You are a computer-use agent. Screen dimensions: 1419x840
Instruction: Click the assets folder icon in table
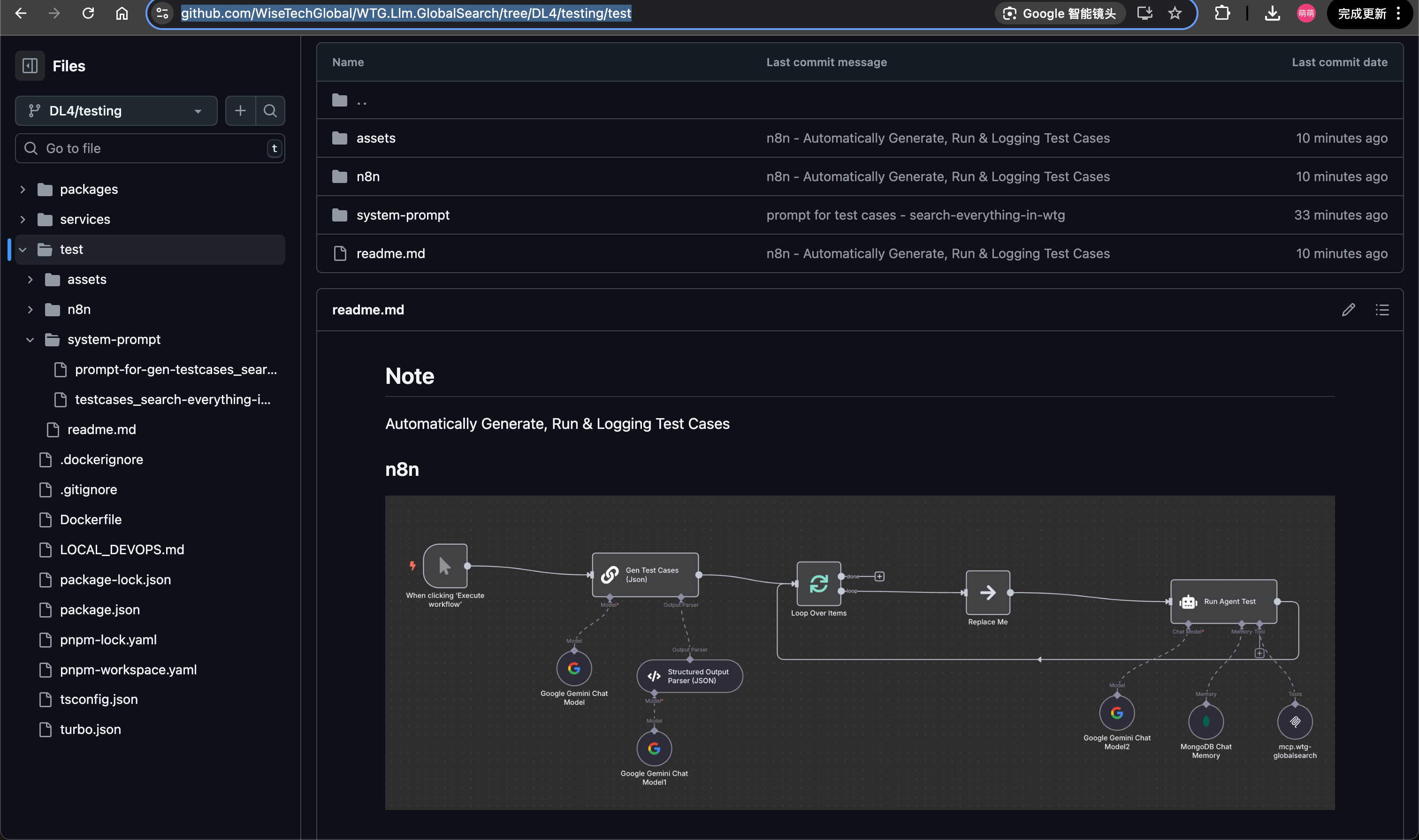(340, 138)
